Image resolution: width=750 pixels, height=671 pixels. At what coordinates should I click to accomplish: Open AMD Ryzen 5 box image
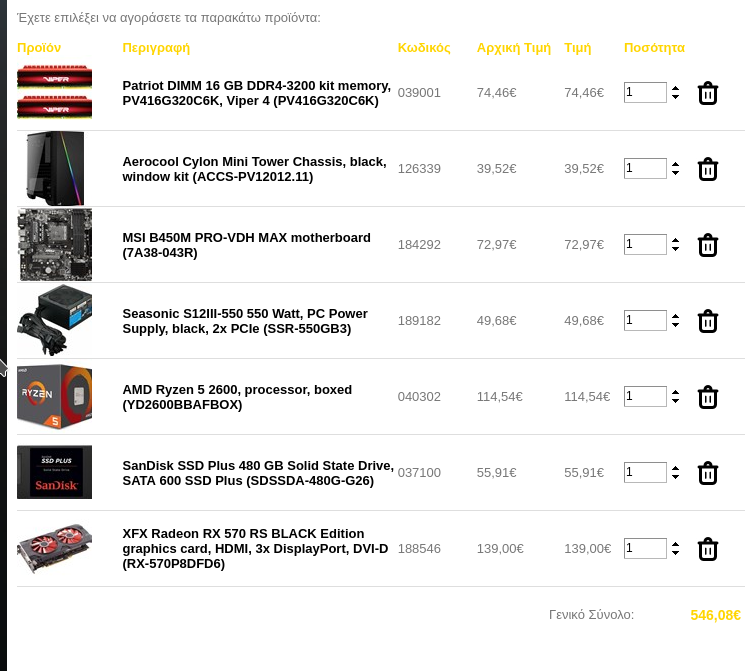[55, 396]
